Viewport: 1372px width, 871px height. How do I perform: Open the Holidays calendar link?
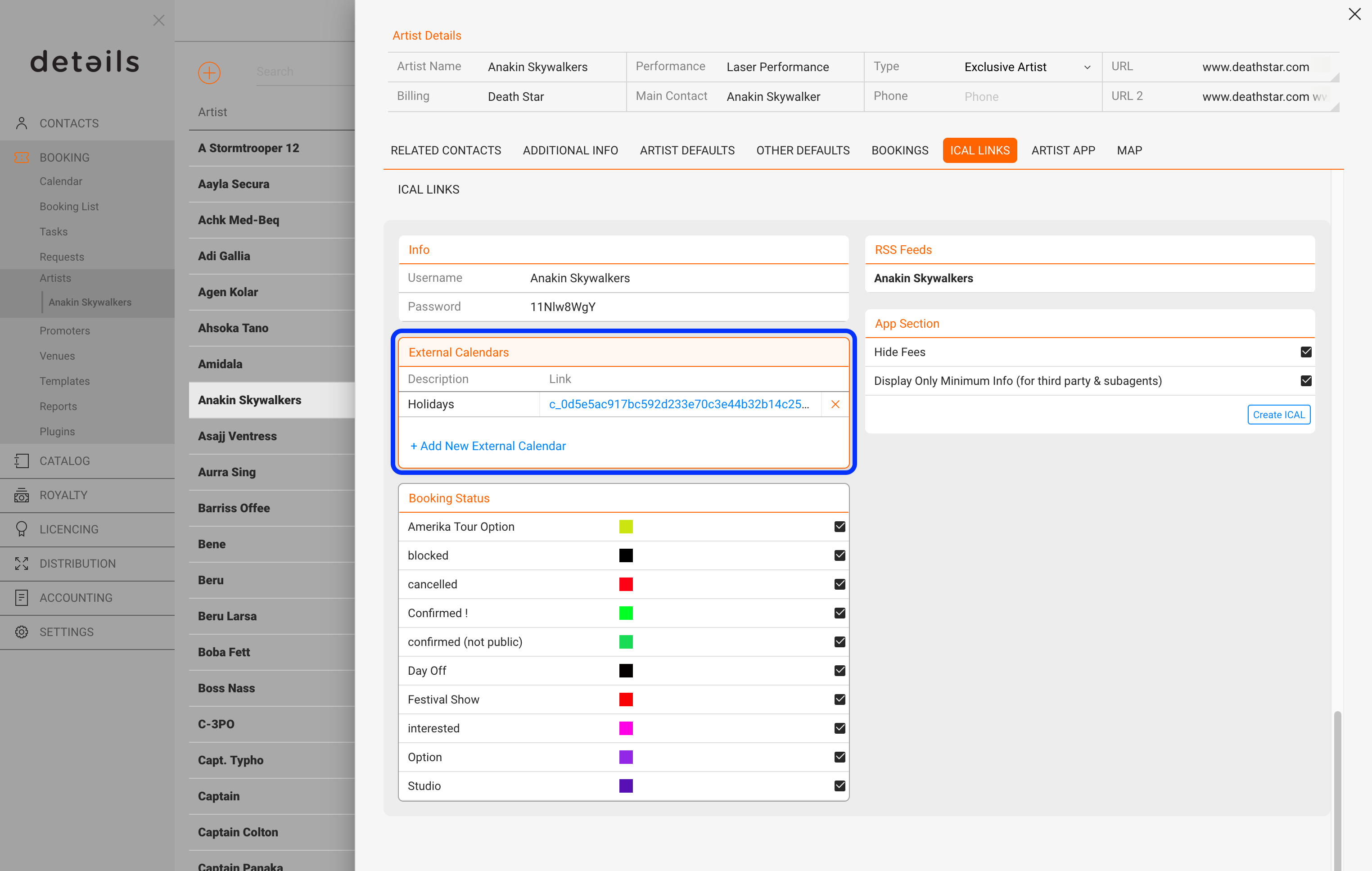(x=679, y=404)
